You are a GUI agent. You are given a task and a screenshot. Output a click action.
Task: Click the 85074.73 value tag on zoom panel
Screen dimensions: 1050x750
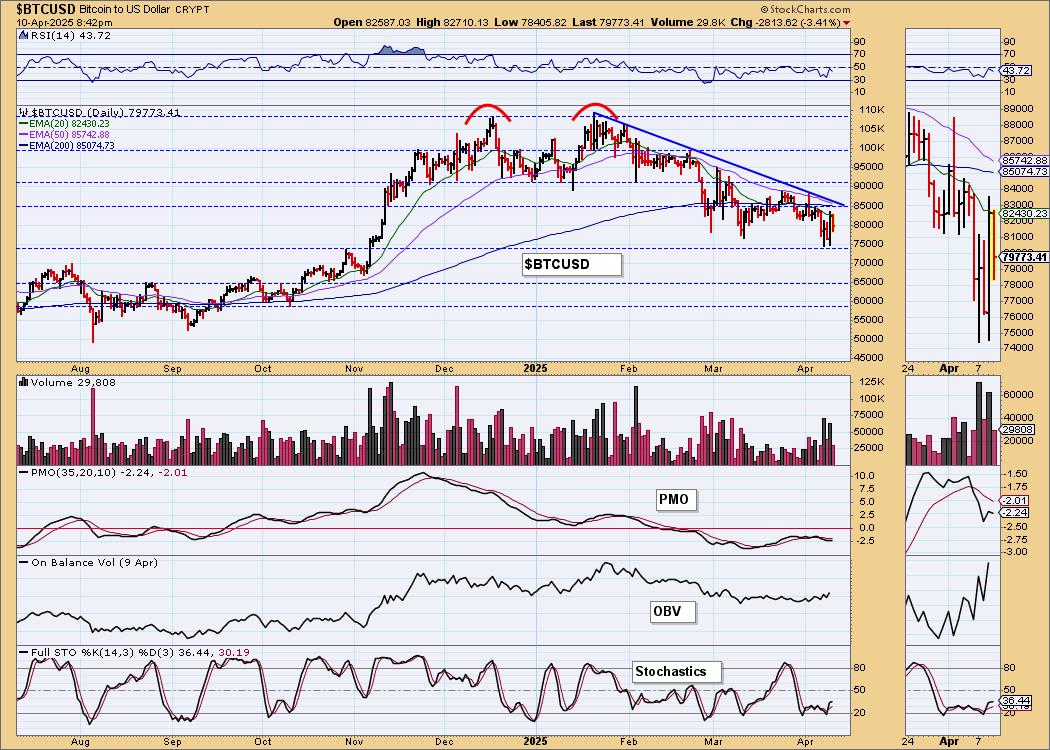1025,171
